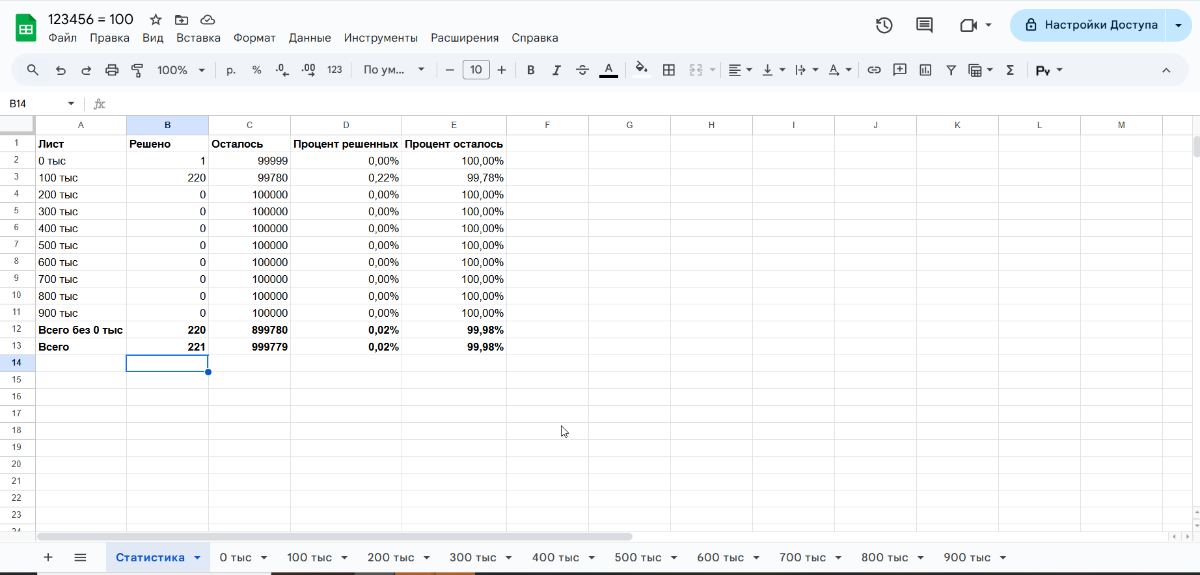Image resolution: width=1200 pixels, height=575 pixels.
Task: Open the Данные menu
Action: 310,38
